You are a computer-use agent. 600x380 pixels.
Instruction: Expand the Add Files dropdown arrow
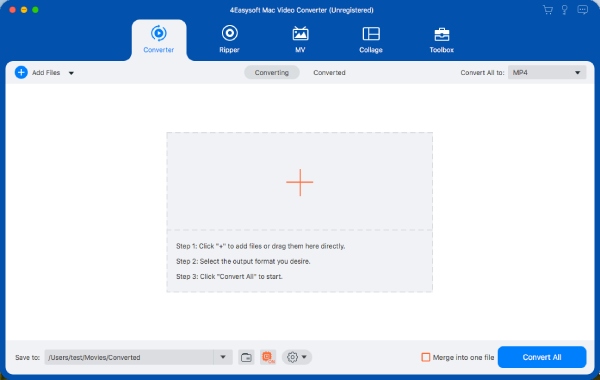(x=71, y=73)
